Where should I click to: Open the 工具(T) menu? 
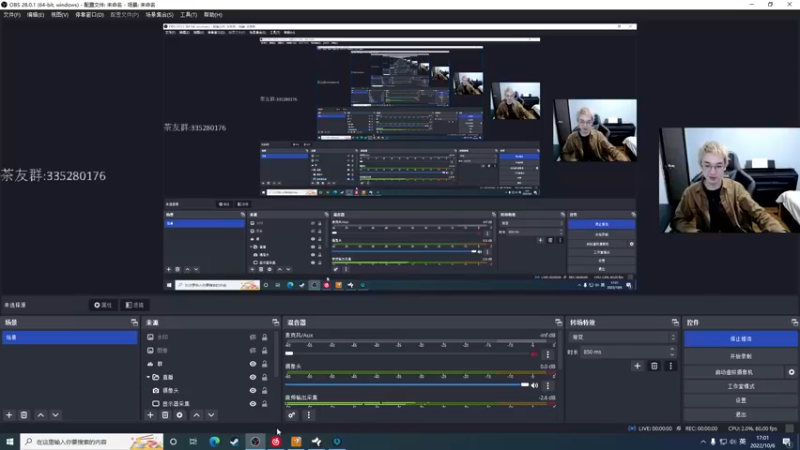click(x=188, y=15)
